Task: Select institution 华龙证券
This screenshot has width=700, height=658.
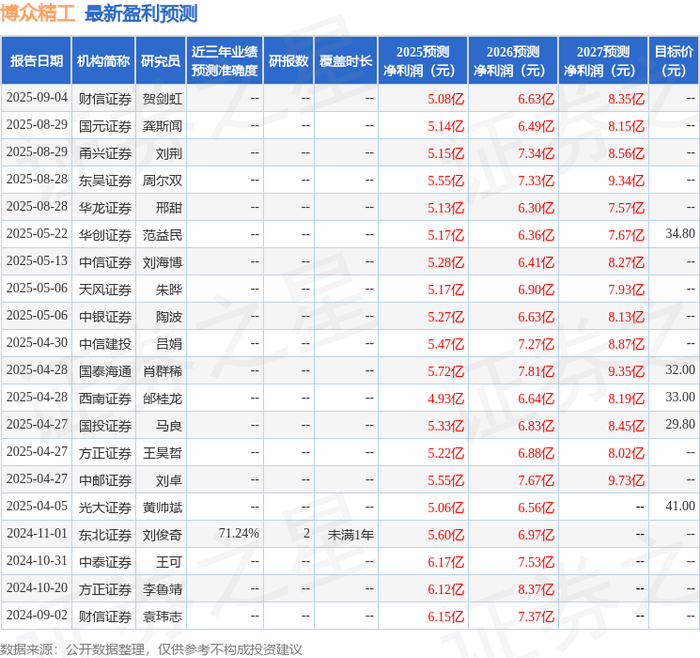Action: (105, 208)
